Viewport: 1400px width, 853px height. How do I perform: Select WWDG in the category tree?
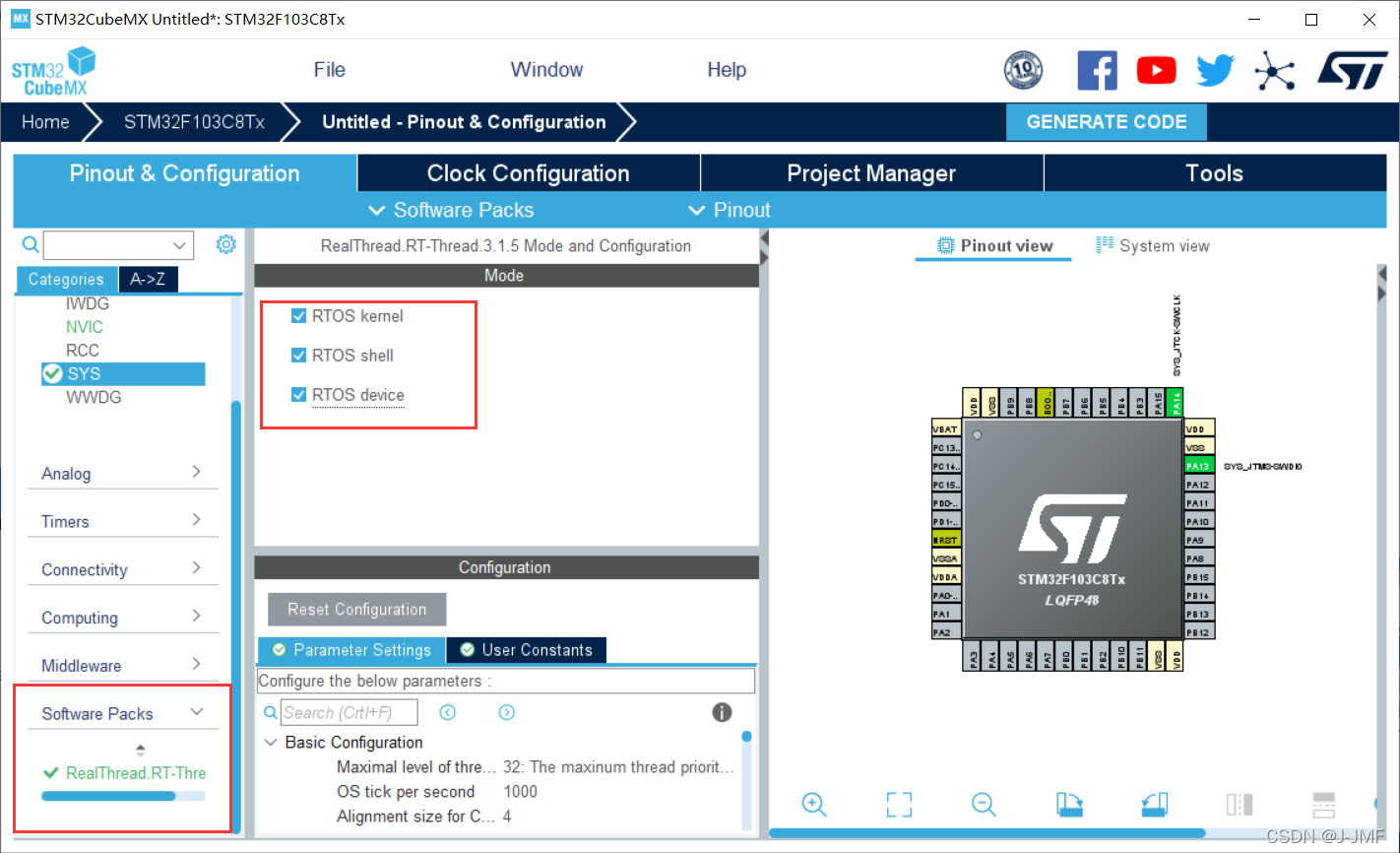(x=94, y=397)
